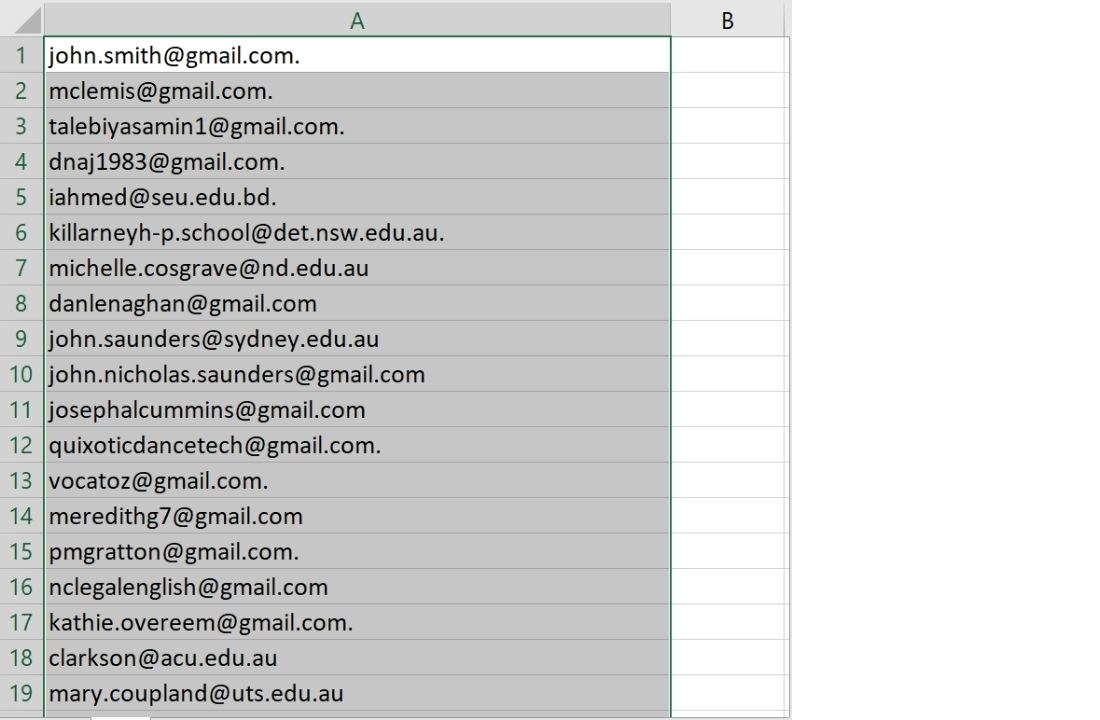
Task: Select cell B1 next to john.smith email
Action: [727, 56]
